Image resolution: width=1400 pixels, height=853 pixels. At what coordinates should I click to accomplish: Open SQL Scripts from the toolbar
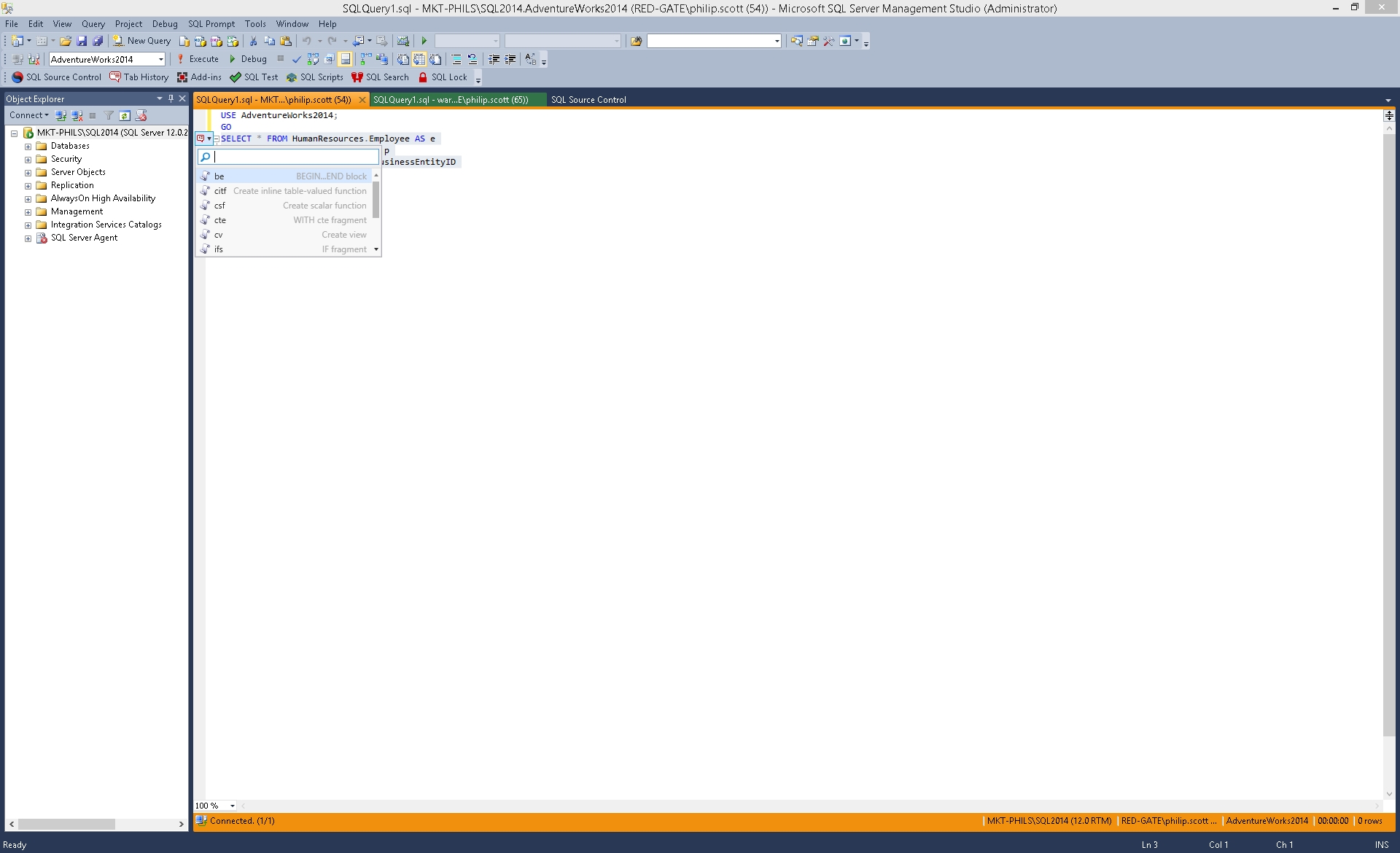click(314, 77)
